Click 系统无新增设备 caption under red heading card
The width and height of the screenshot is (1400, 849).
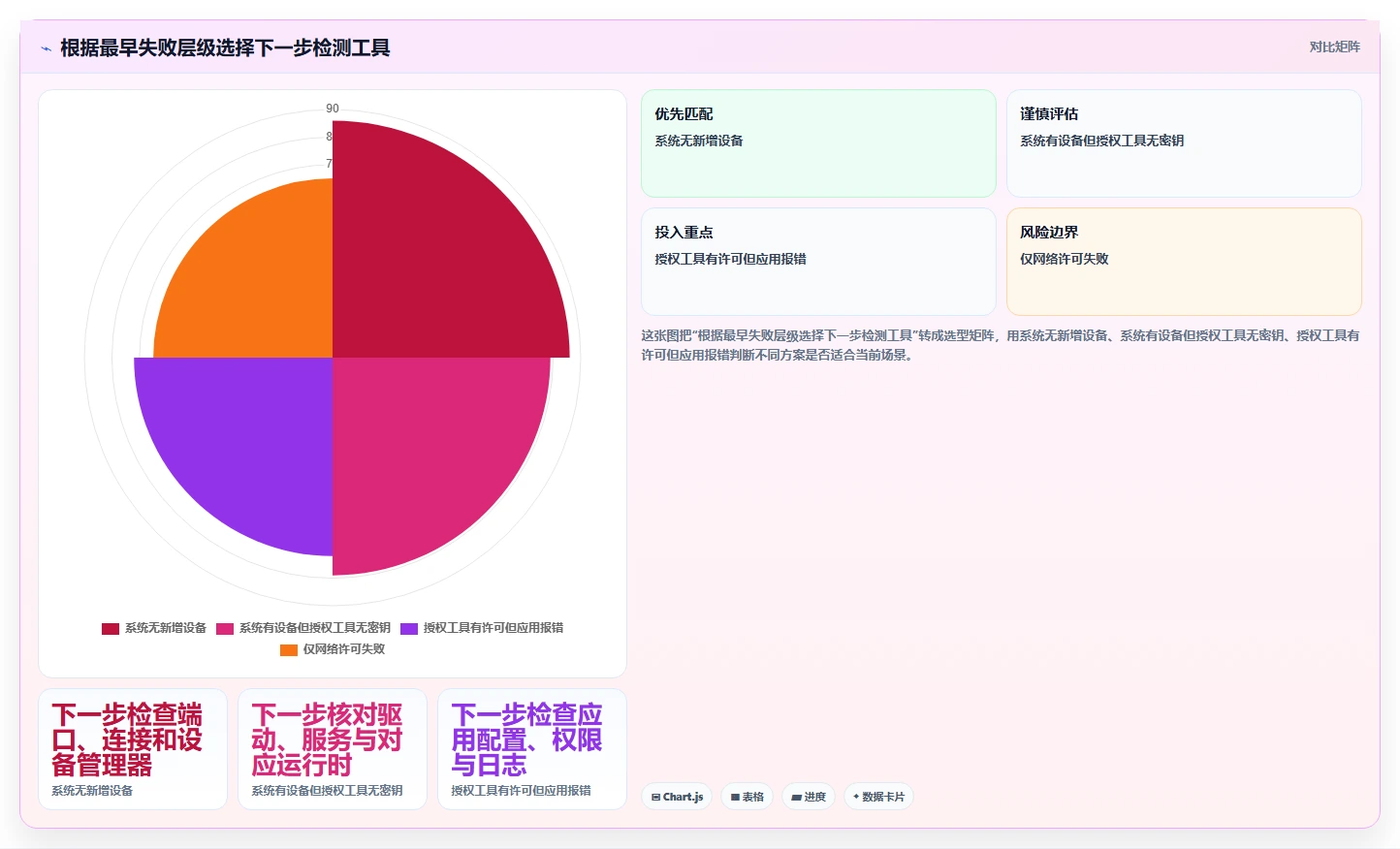(92, 791)
